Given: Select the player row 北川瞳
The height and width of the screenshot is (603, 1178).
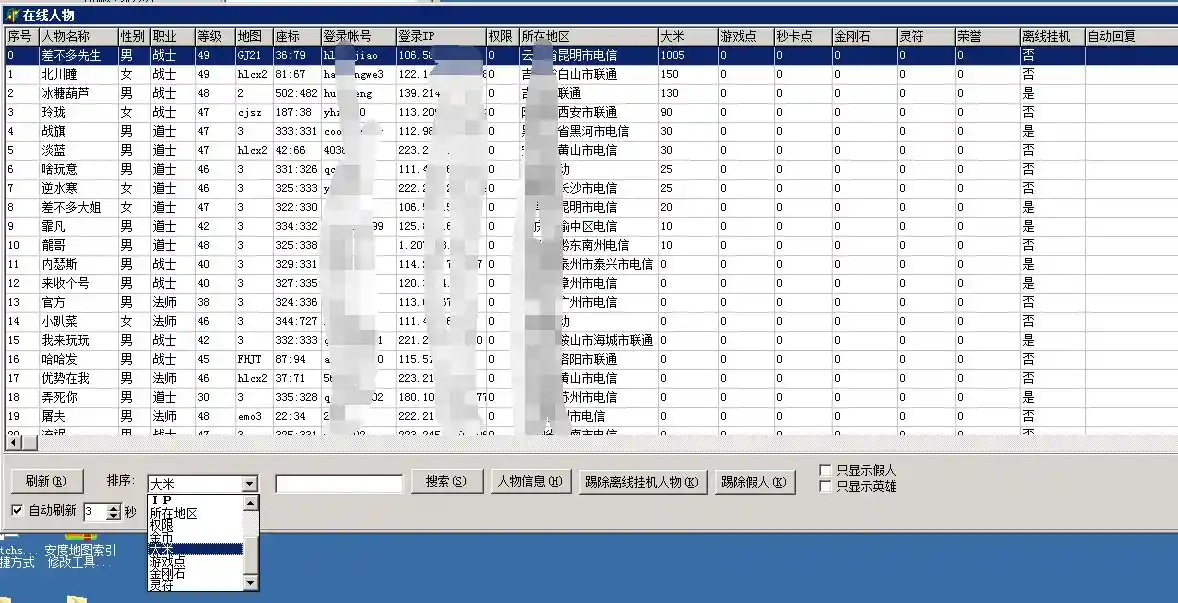Looking at the screenshot, I should (591, 74).
